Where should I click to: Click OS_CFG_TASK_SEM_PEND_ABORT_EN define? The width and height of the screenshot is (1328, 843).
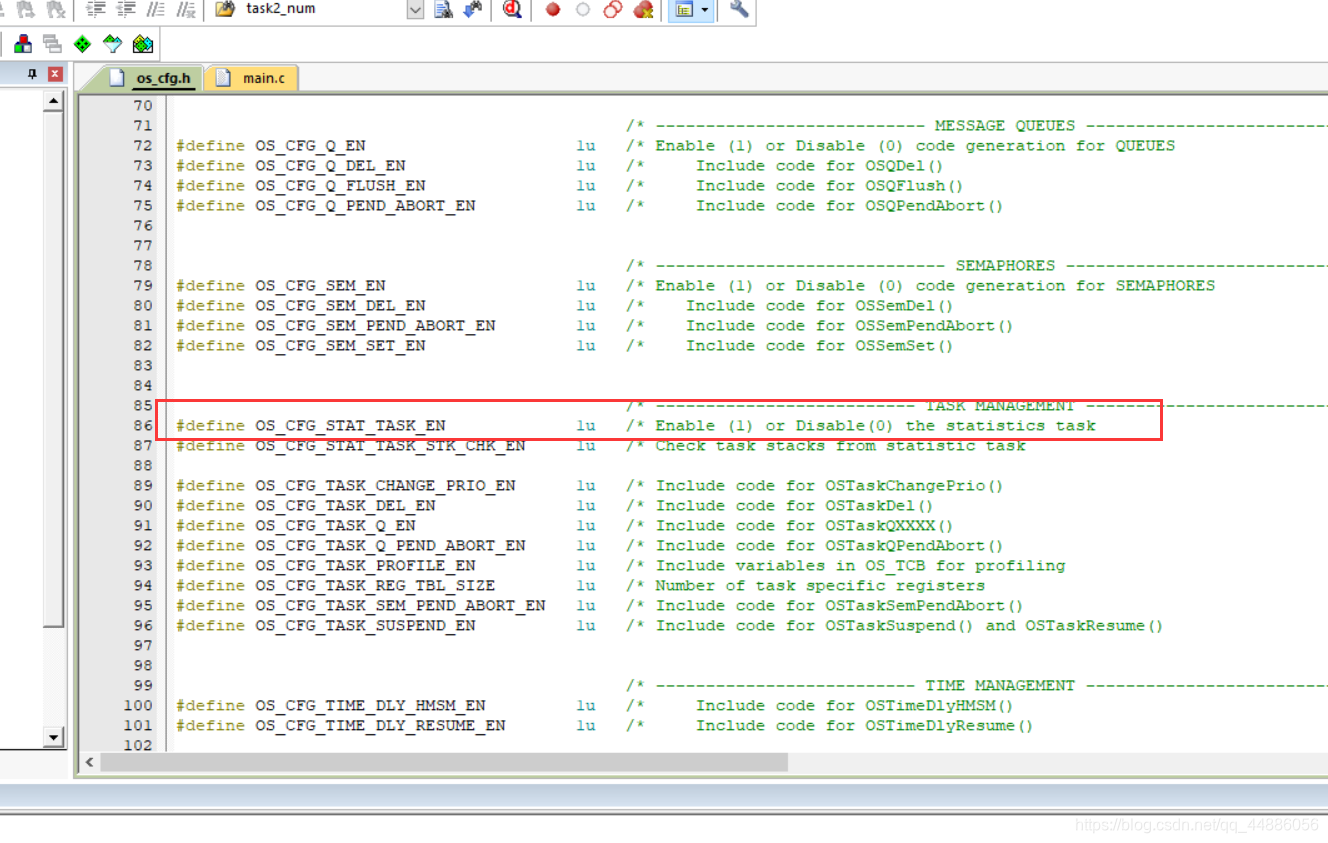pos(400,606)
